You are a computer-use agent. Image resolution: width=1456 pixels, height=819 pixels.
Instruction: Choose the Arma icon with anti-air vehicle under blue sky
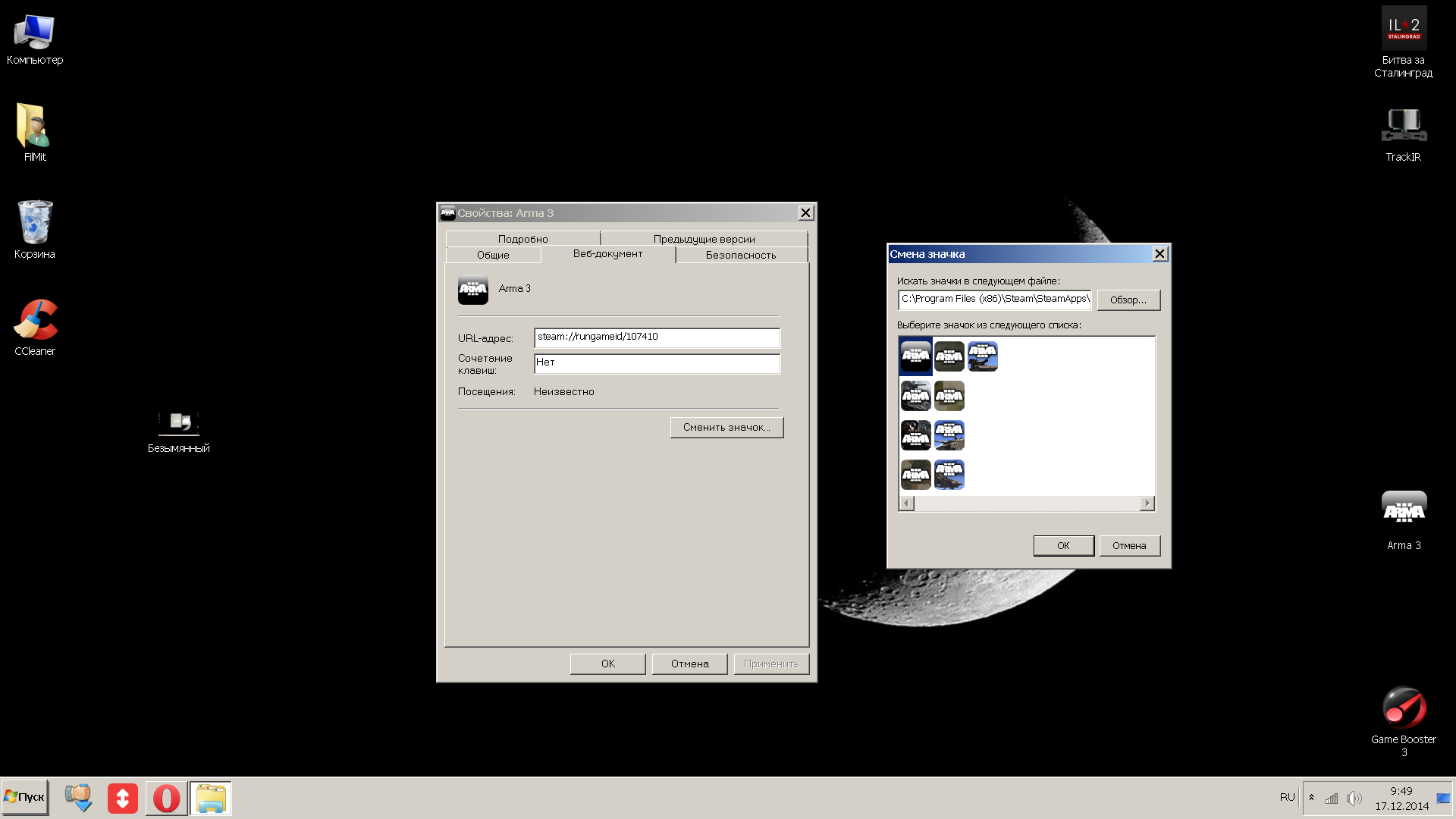tap(982, 356)
